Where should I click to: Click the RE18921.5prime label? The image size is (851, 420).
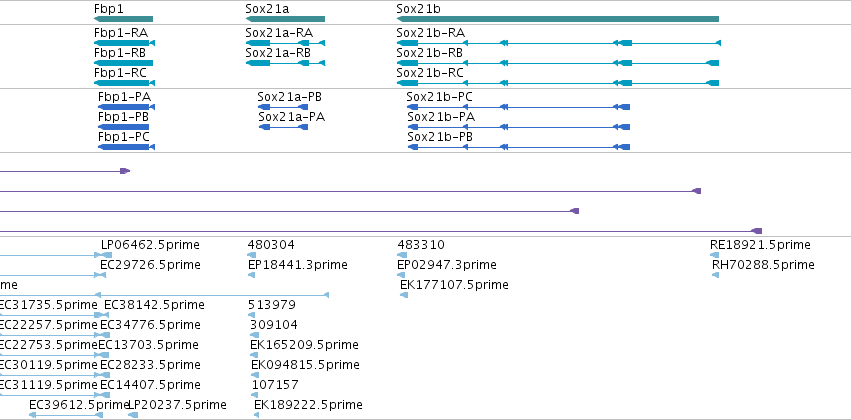[x=760, y=245]
